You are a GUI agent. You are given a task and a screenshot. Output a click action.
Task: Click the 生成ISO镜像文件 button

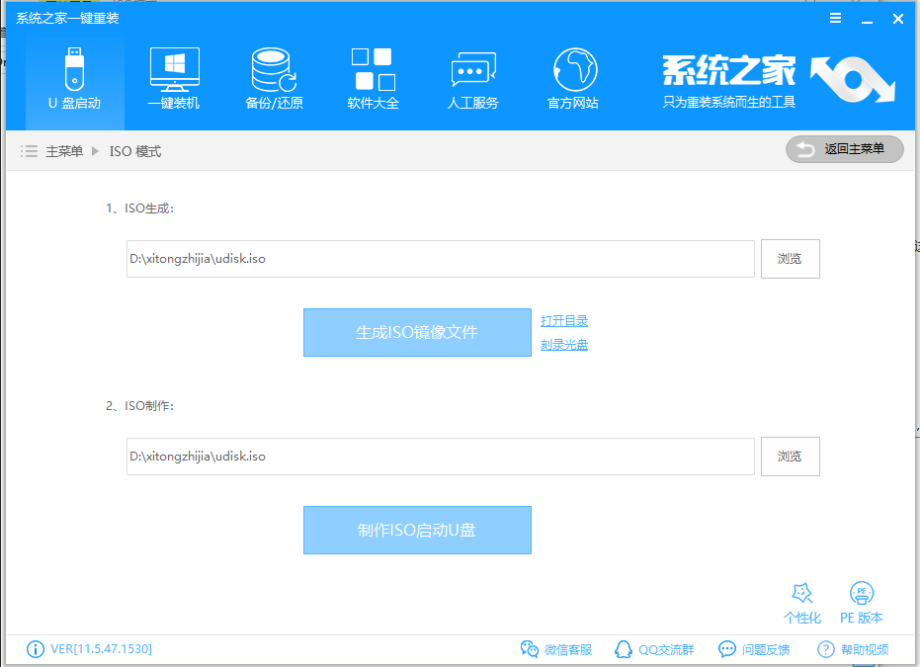click(x=417, y=332)
